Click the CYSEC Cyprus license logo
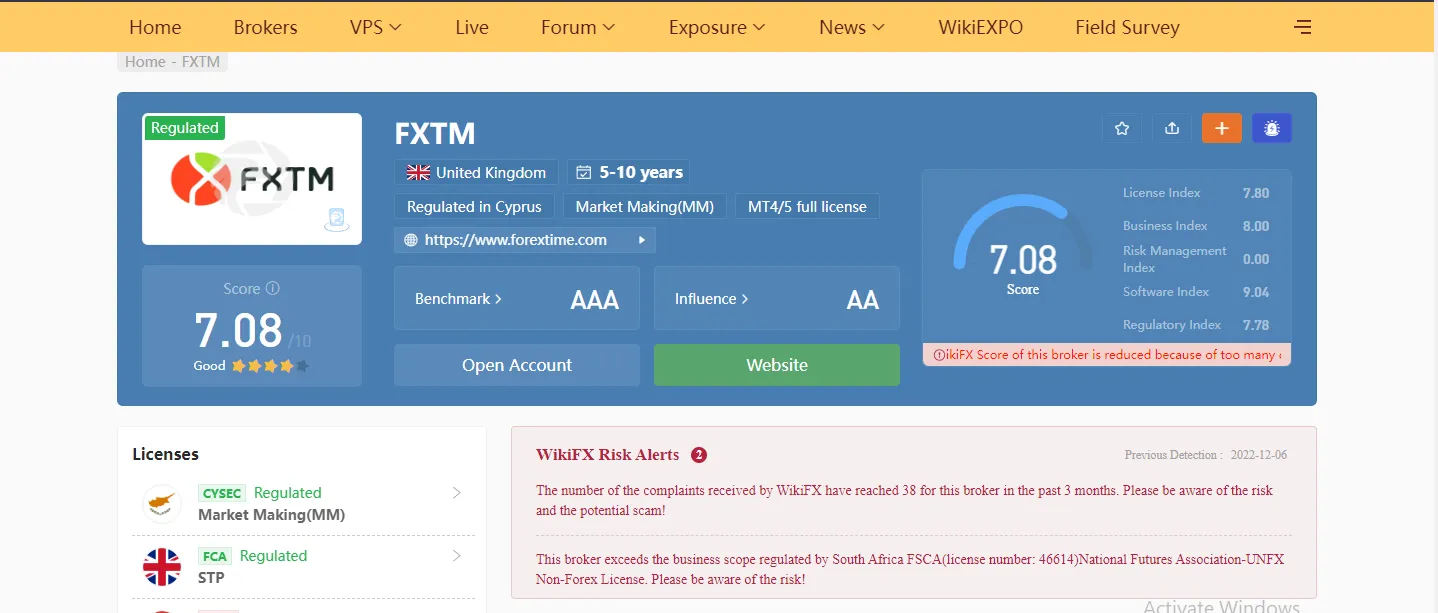This screenshot has width=1438, height=613. pyautogui.click(x=161, y=504)
